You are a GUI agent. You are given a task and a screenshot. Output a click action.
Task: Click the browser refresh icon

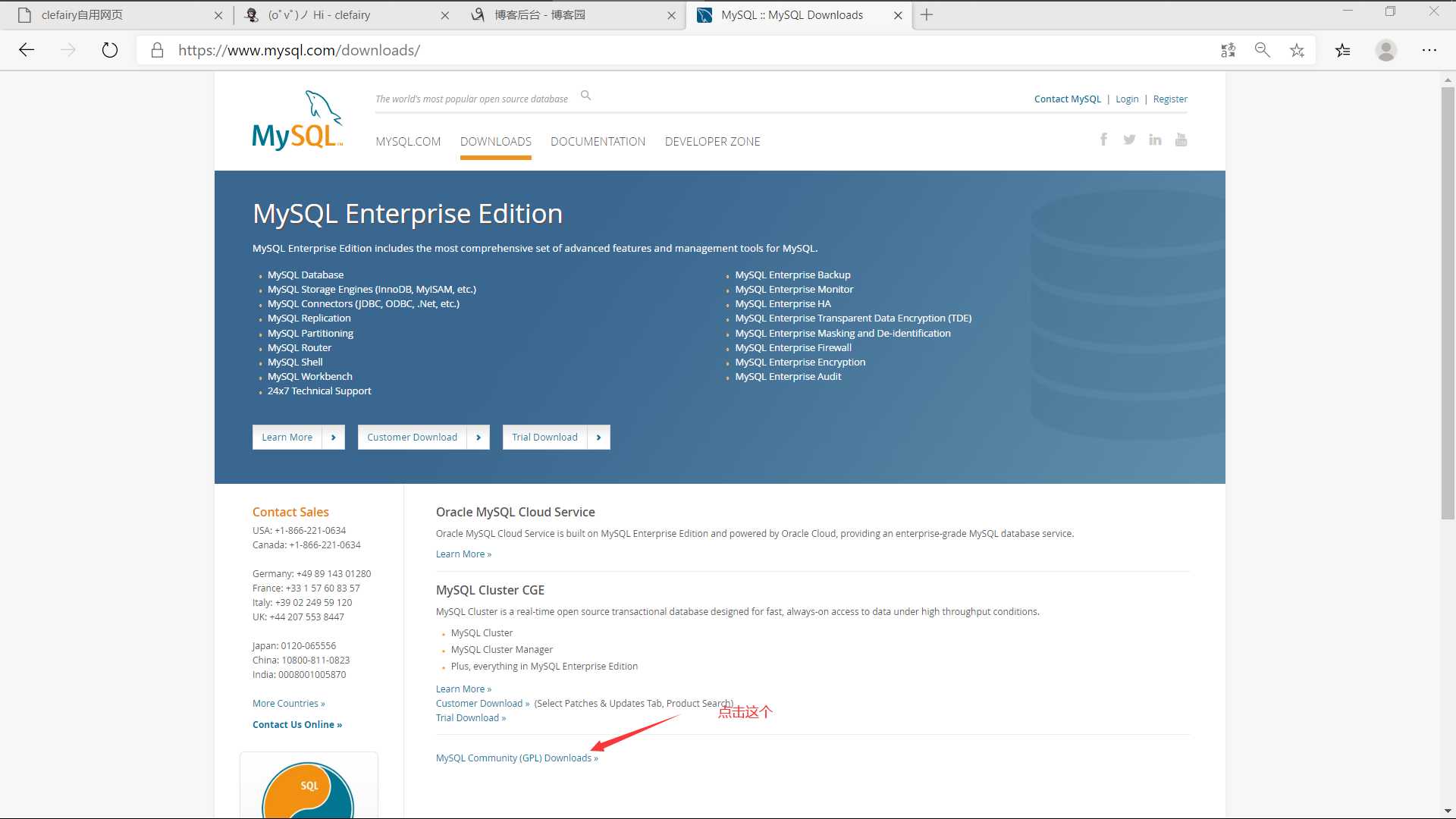coord(109,50)
